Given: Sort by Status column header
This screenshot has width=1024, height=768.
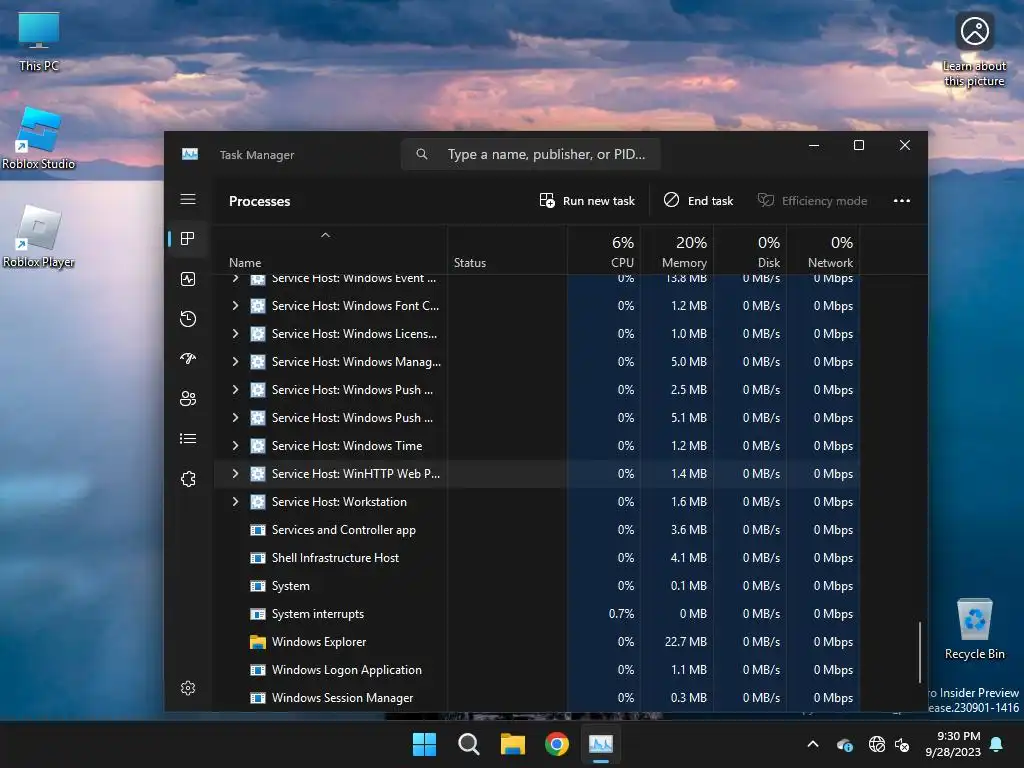Looking at the screenshot, I should pos(507,250).
